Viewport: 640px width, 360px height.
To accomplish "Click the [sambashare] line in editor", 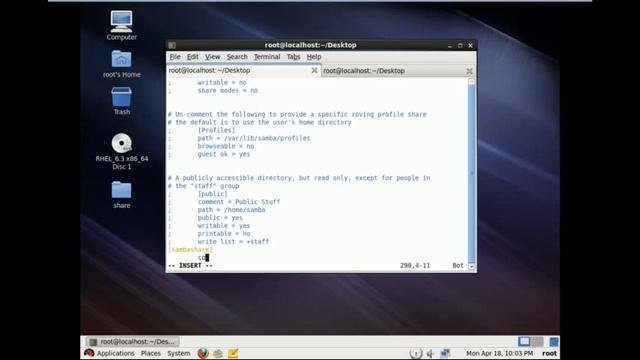I will (x=190, y=249).
